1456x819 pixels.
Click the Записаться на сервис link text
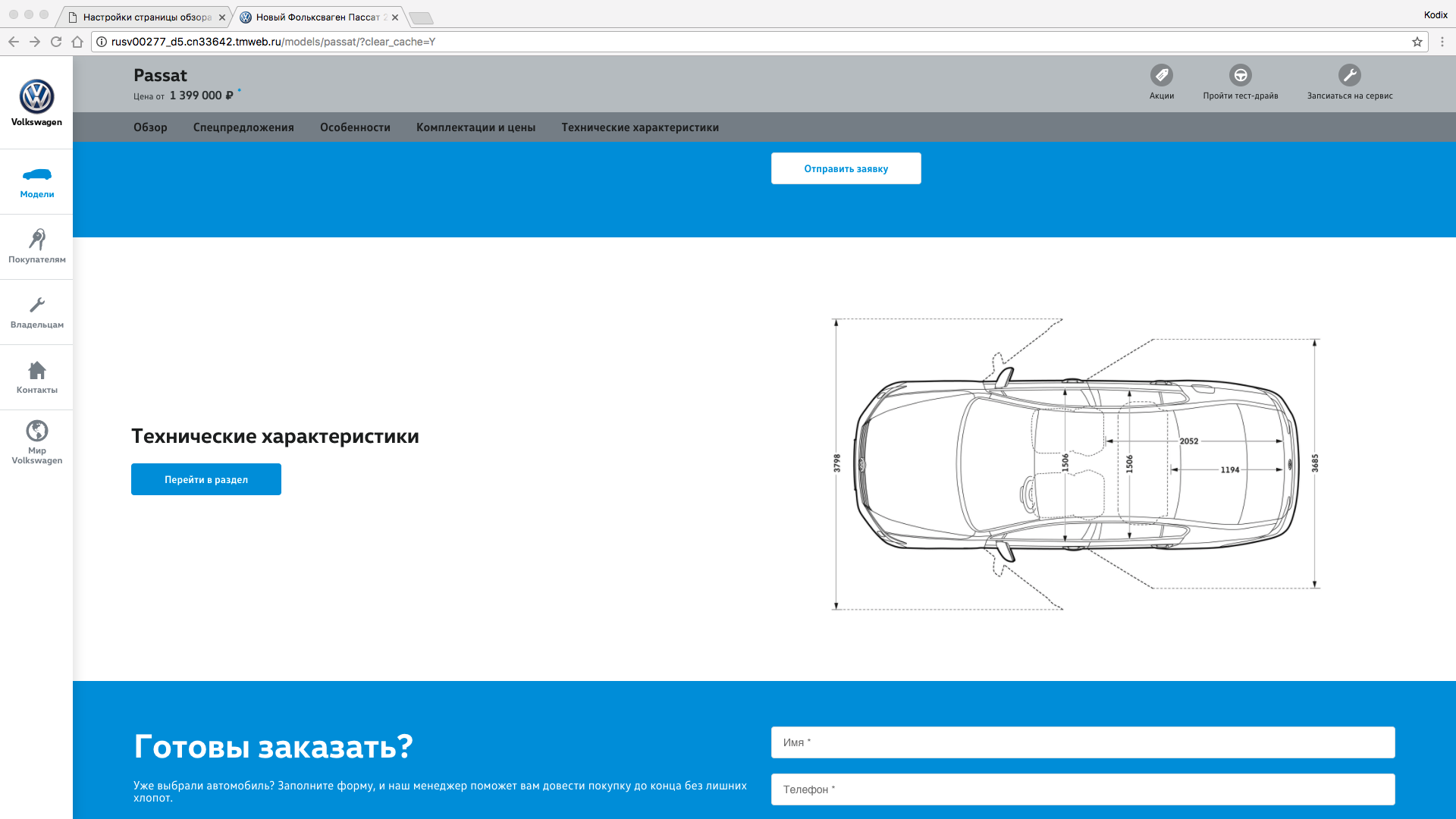[x=1349, y=96]
